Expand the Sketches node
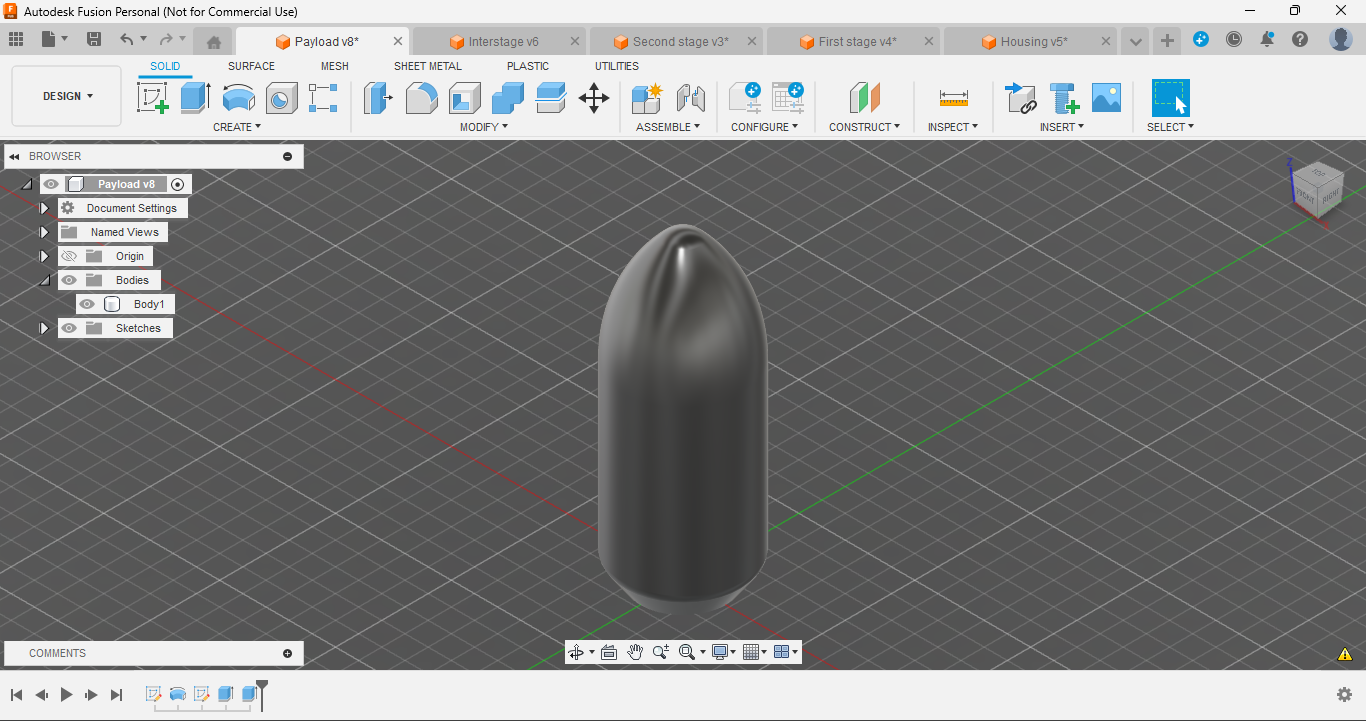This screenshot has height=721, width=1366. [44, 328]
